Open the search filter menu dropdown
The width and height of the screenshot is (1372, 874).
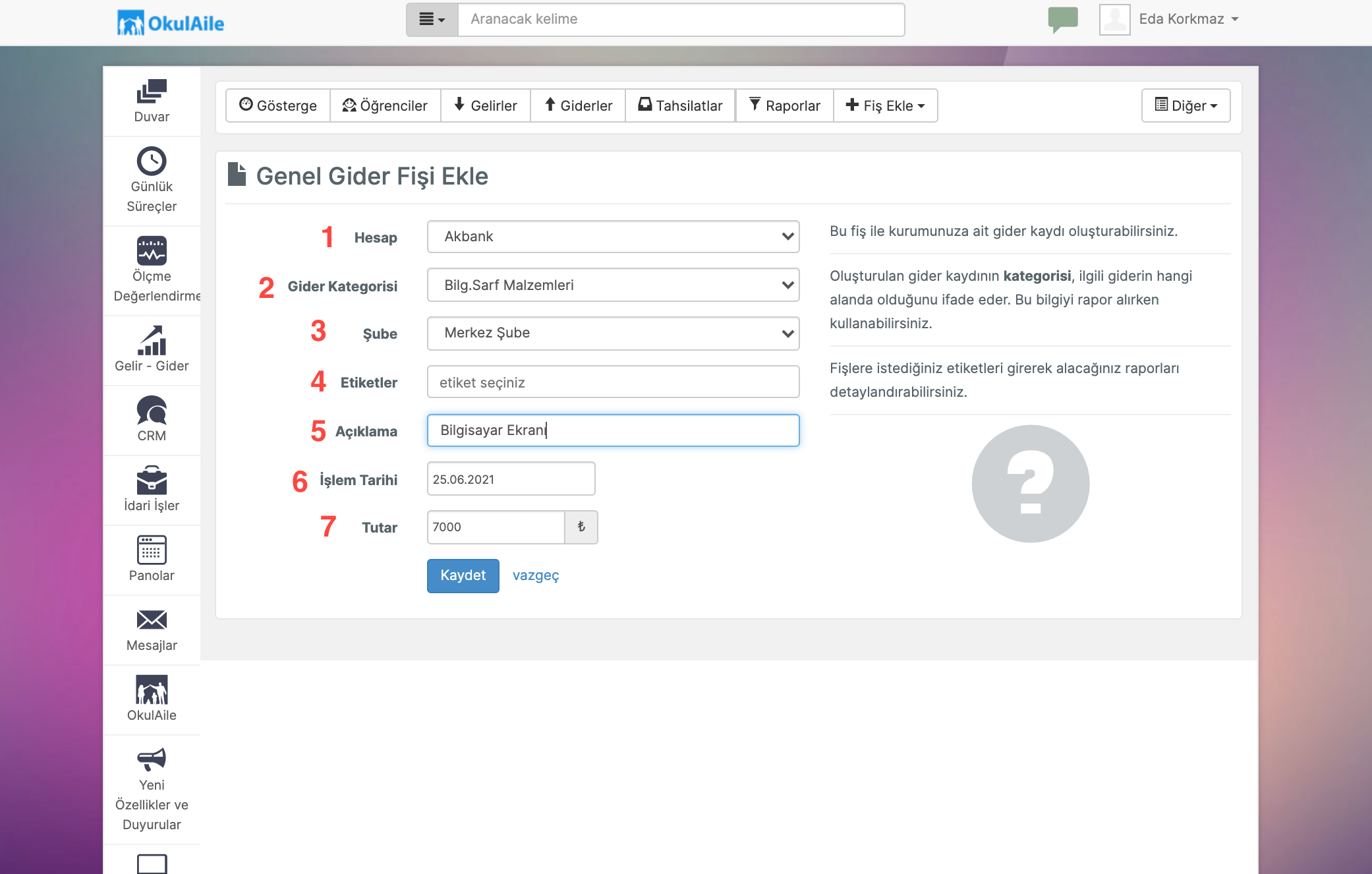432,20
